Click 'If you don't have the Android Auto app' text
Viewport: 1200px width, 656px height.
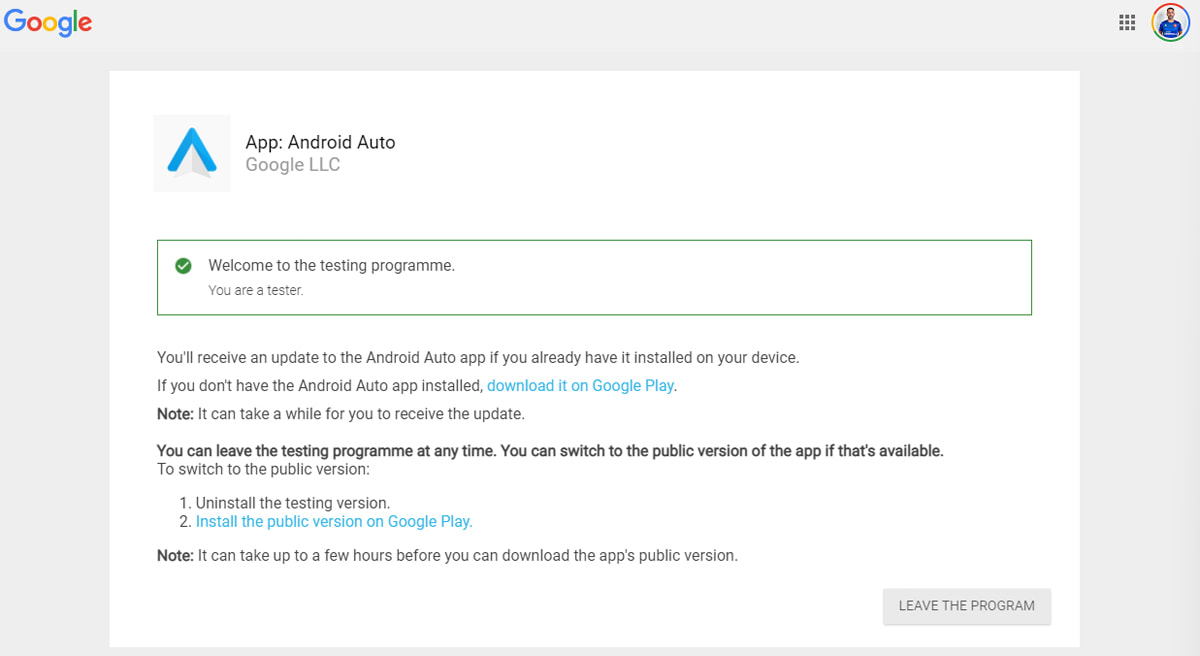click(320, 386)
